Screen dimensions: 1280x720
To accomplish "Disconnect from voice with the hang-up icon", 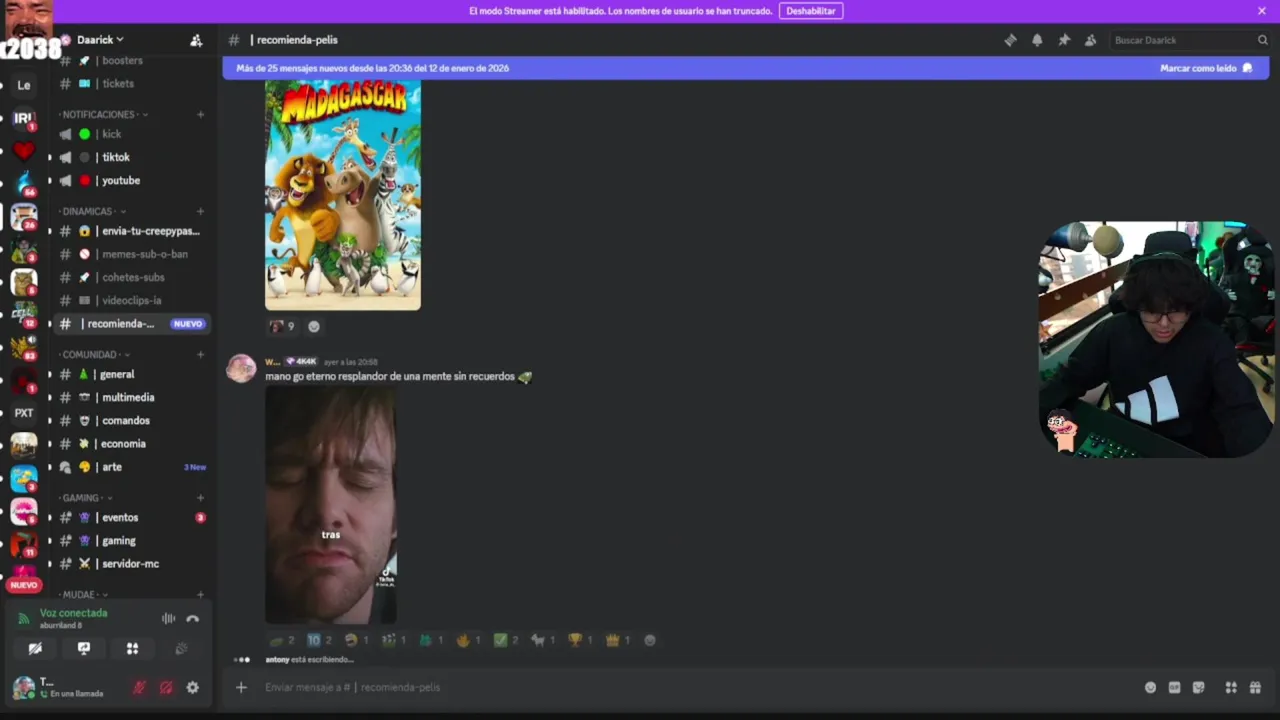I will [192, 619].
